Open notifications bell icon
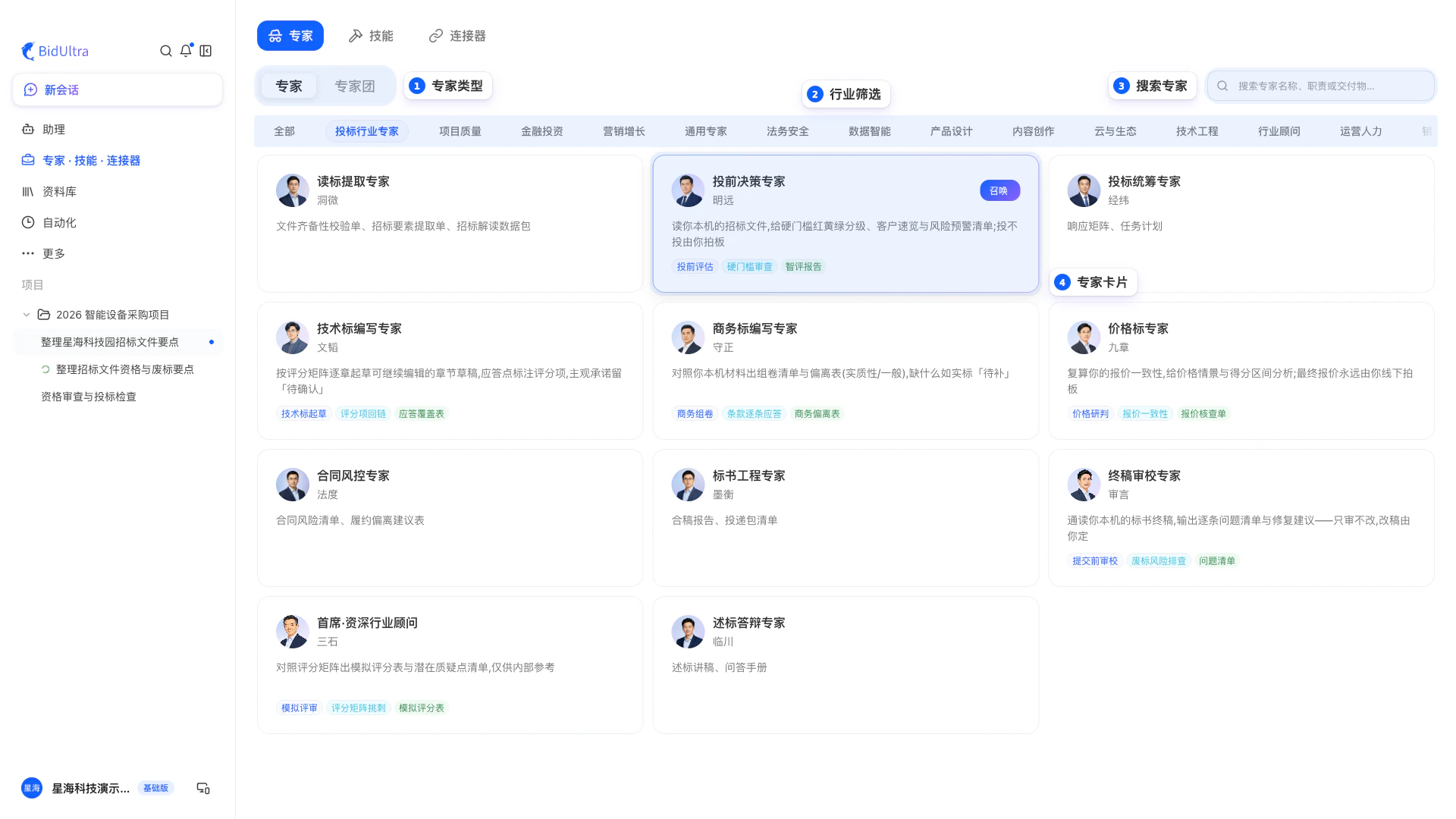Viewport: 1456px width, 819px height. (x=186, y=51)
